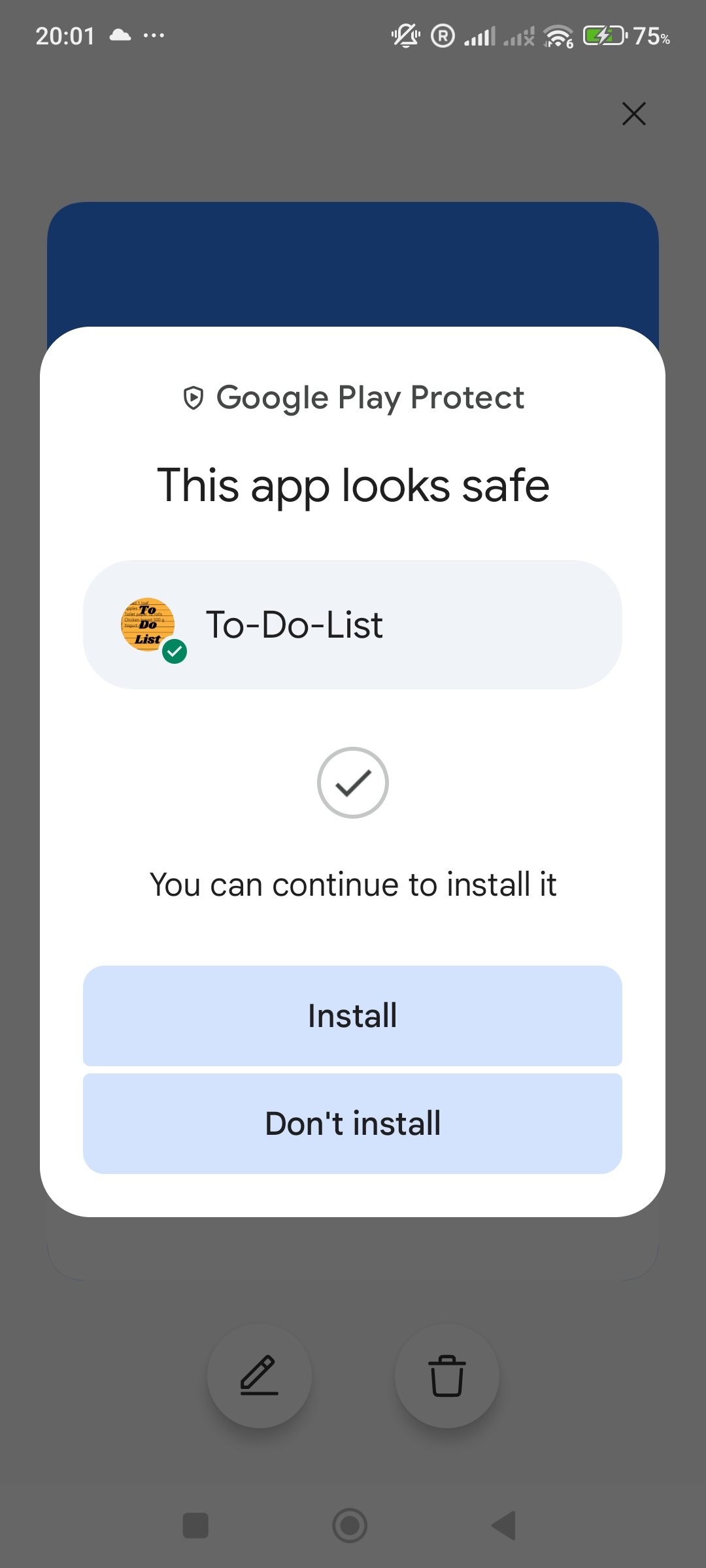Tap the To-Do-List app icon
This screenshot has width=706, height=1568.
coord(148,625)
